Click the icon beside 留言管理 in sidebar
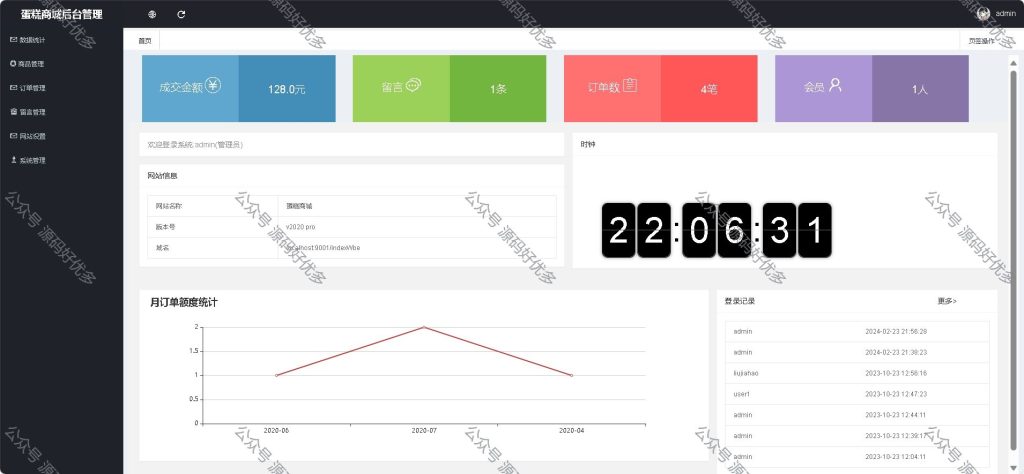The height and width of the screenshot is (474, 1024). coord(13,112)
